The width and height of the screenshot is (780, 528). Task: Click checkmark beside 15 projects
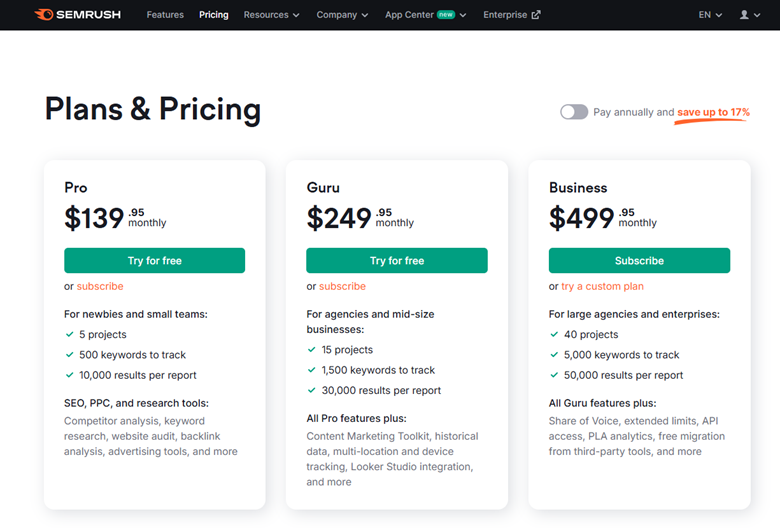[x=312, y=350]
